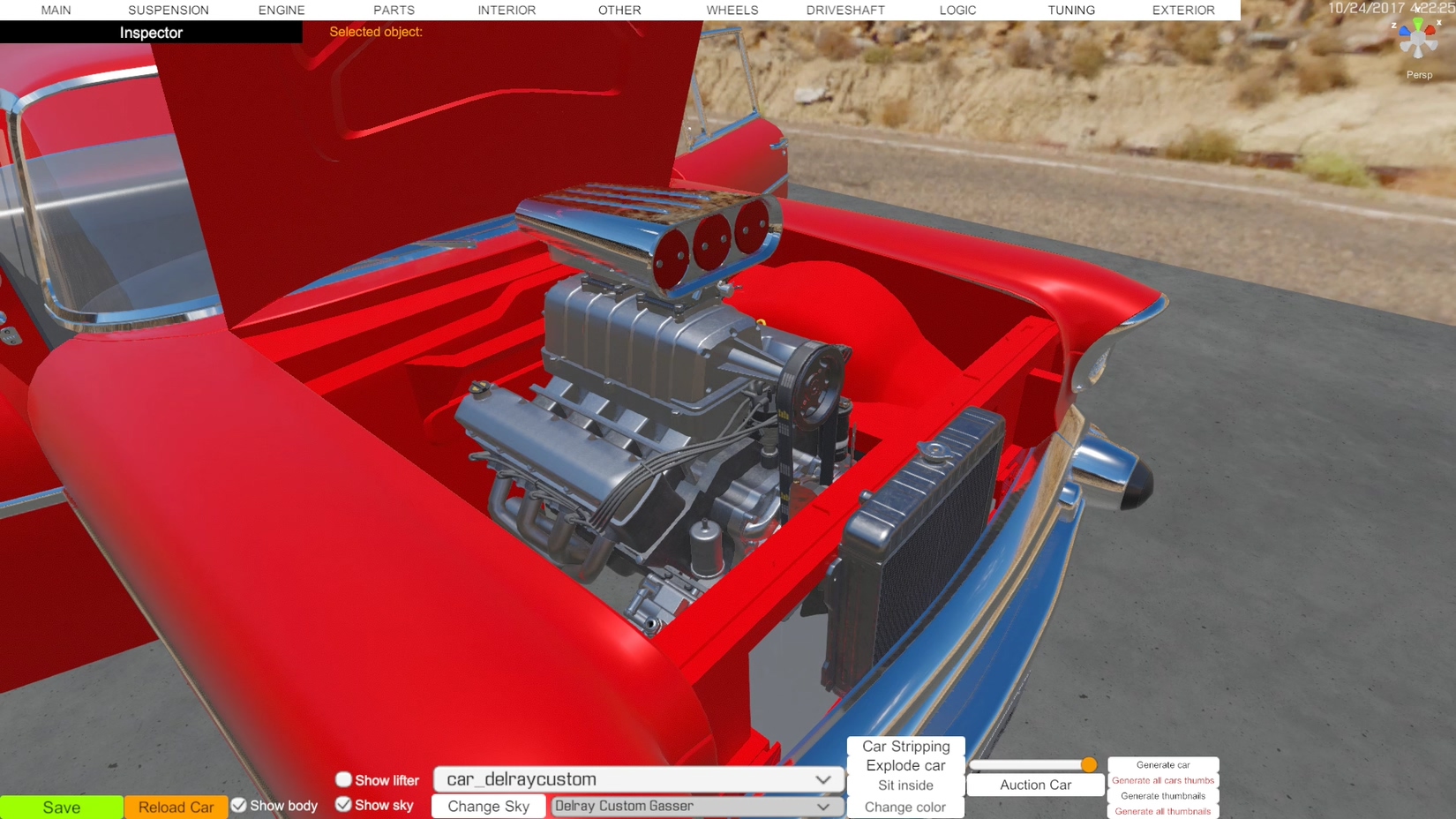The height and width of the screenshot is (819, 1456).
Task: Select the WHEELS tab
Action: point(732,11)
